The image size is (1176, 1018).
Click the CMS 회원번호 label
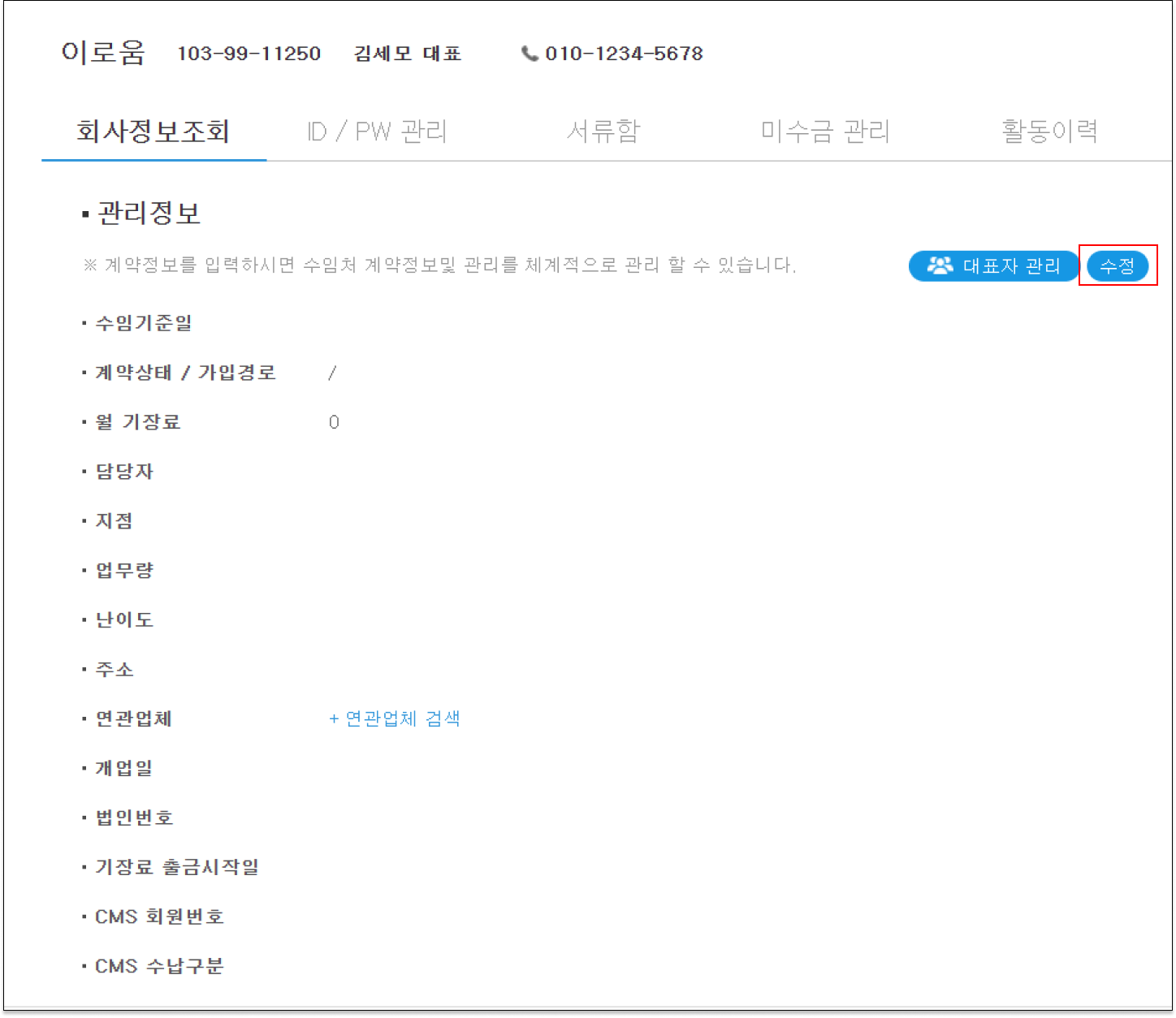(159, 917)
